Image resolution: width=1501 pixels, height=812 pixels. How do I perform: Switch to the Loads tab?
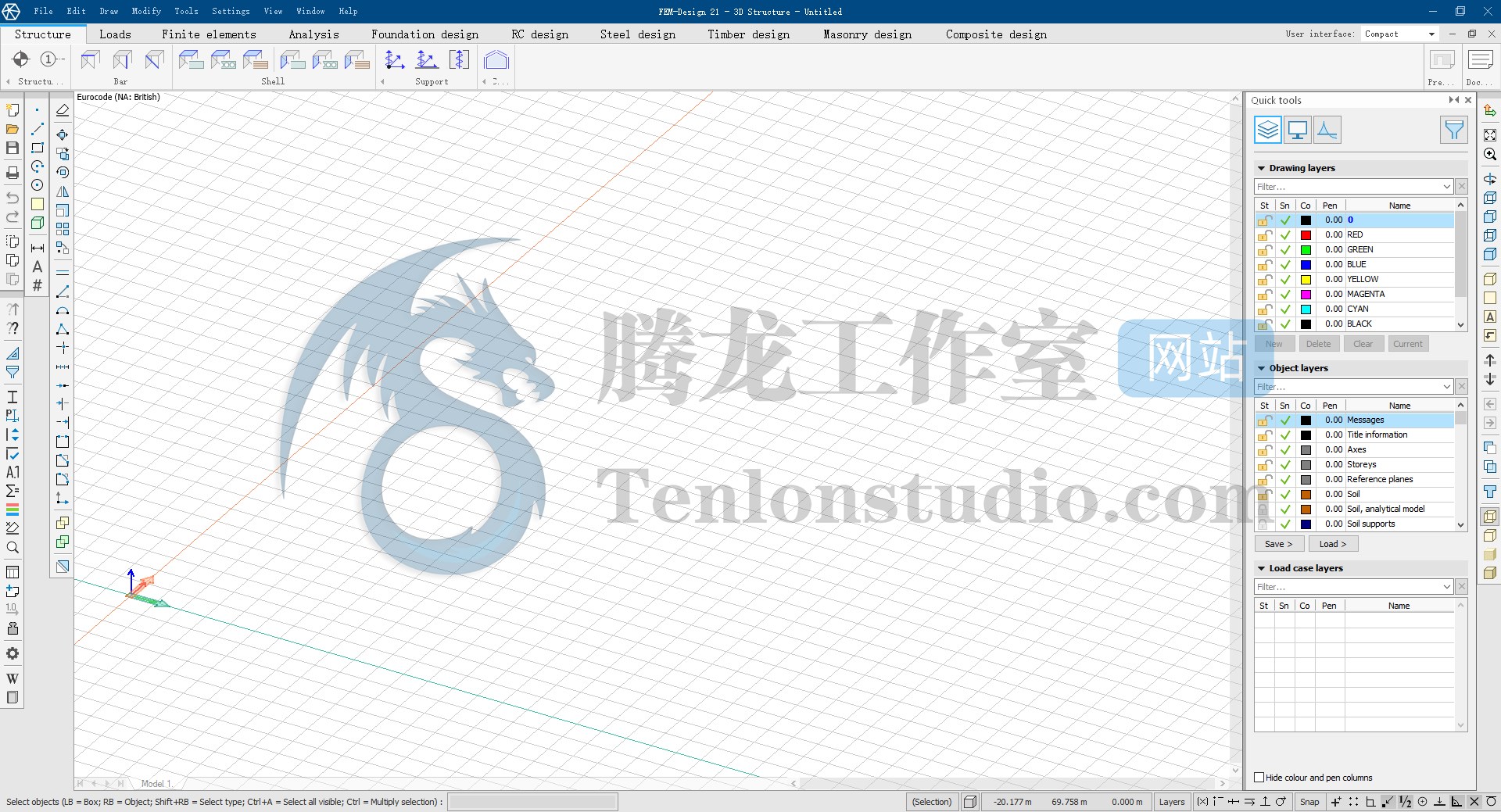click(115, 34)
